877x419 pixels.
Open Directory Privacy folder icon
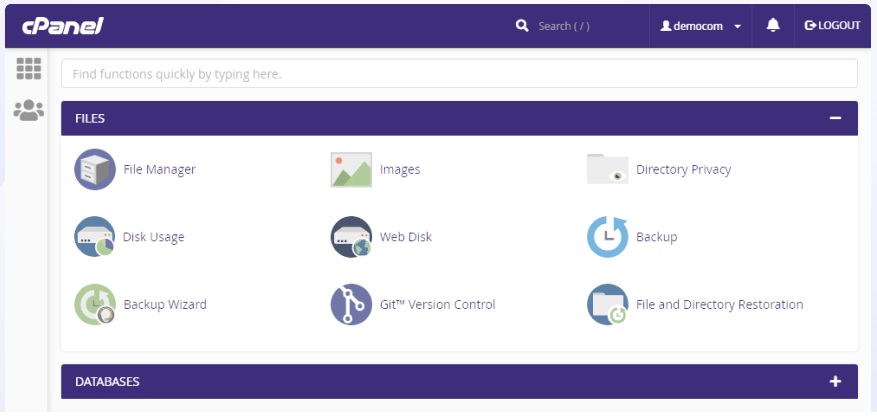point(607,169)
